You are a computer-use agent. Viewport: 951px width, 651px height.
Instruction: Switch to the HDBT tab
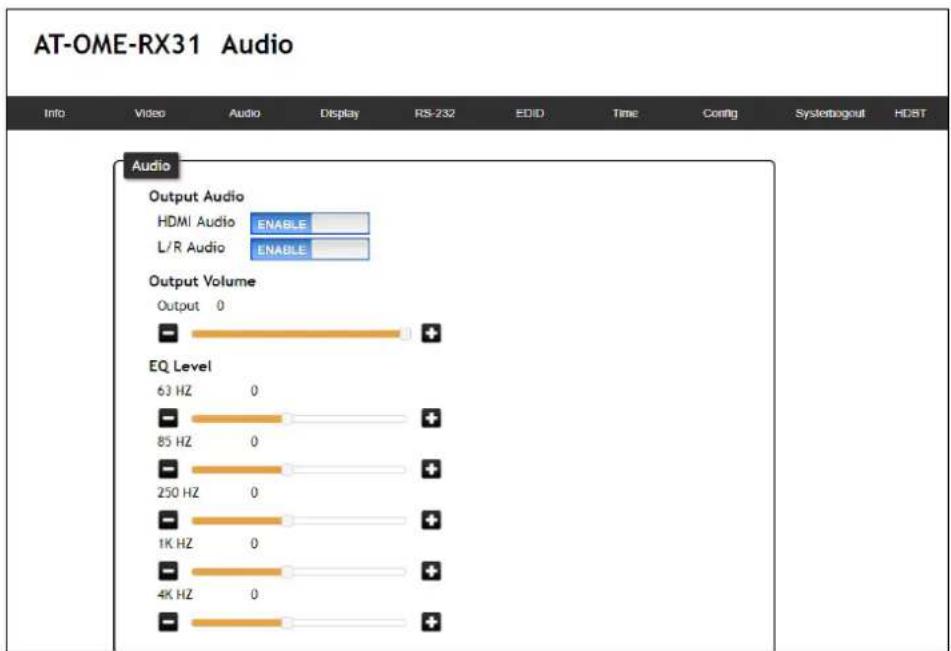click(x=910, y=113)
